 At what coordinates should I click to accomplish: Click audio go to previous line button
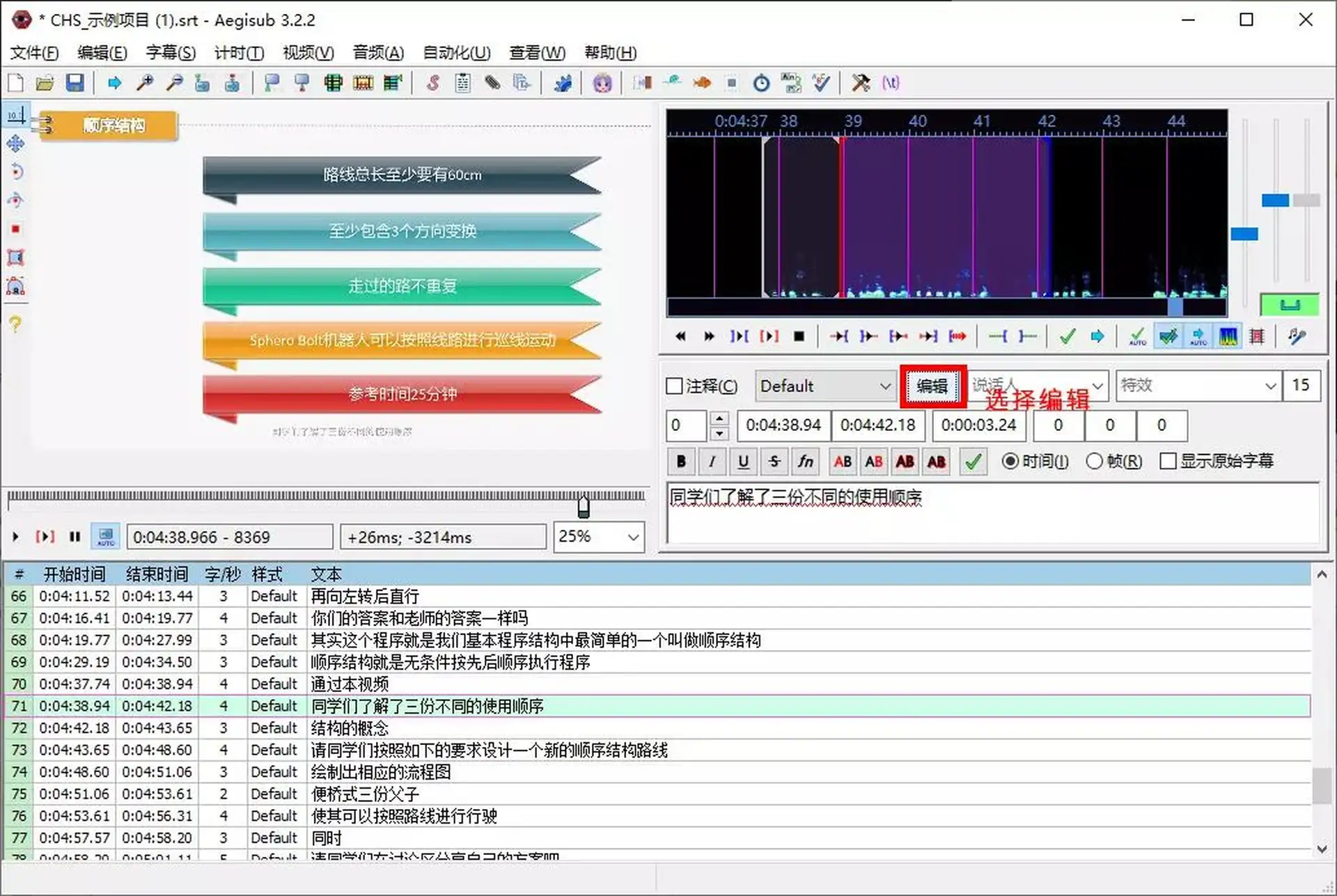click(680, 336)
